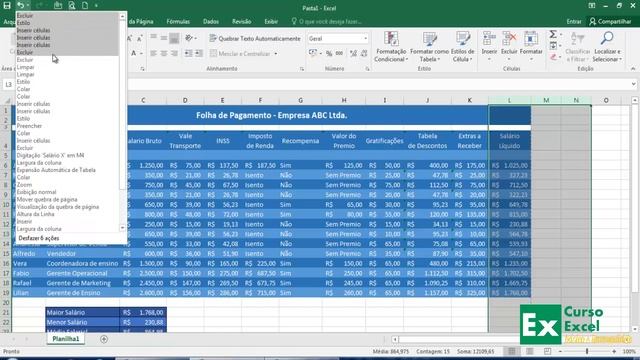Click the ribbon display options icon
This screenshot has height=360, width=640.
[591, 6]
